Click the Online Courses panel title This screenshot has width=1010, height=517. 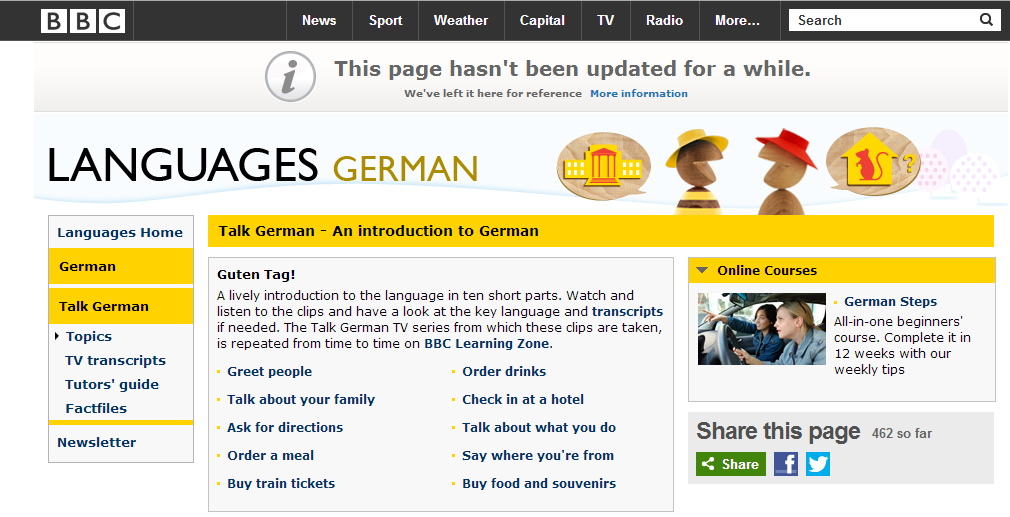click(767, 270)
